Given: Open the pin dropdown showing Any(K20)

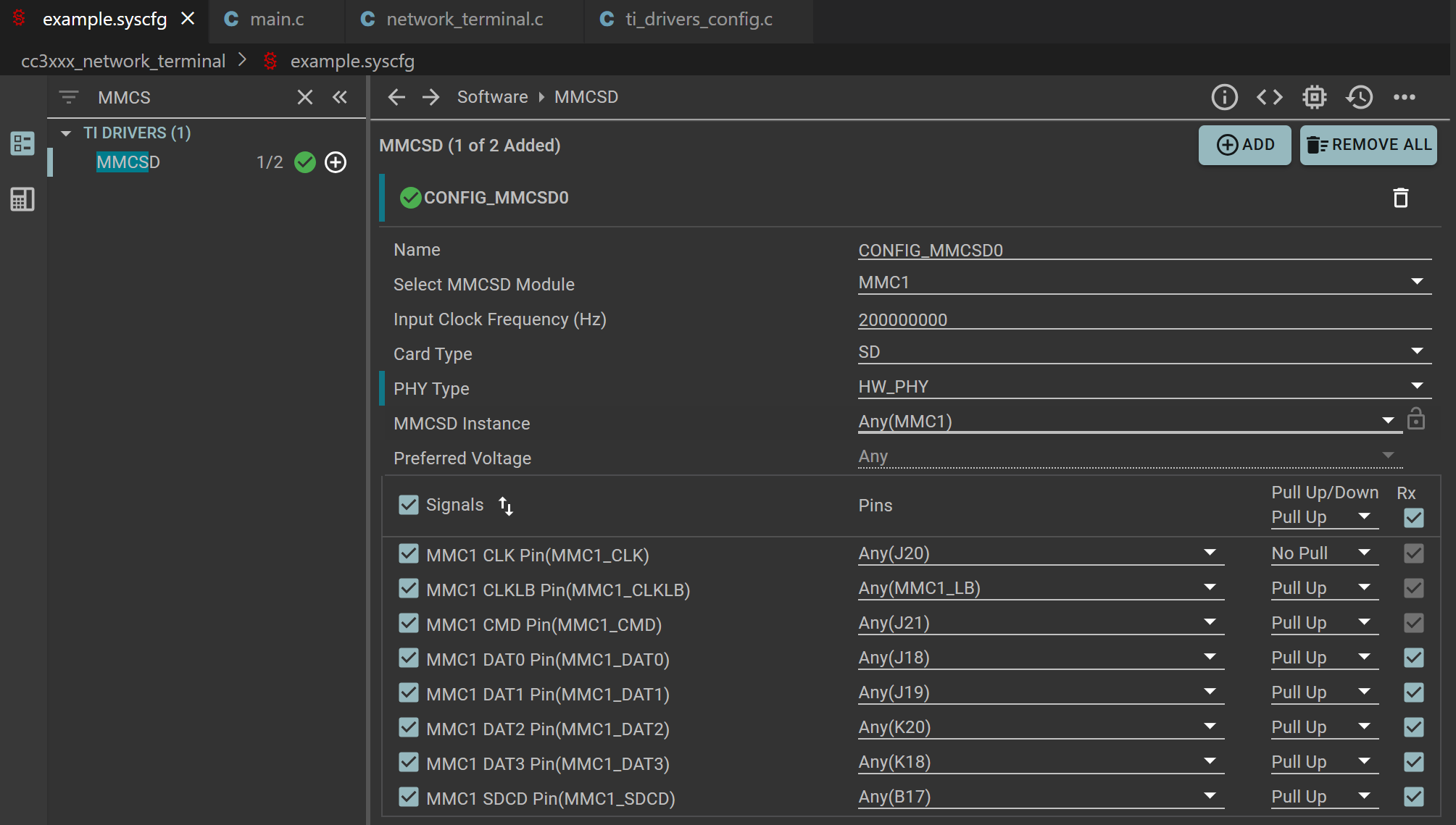Looking at the screenshot, I should (x=1041, y=727).
